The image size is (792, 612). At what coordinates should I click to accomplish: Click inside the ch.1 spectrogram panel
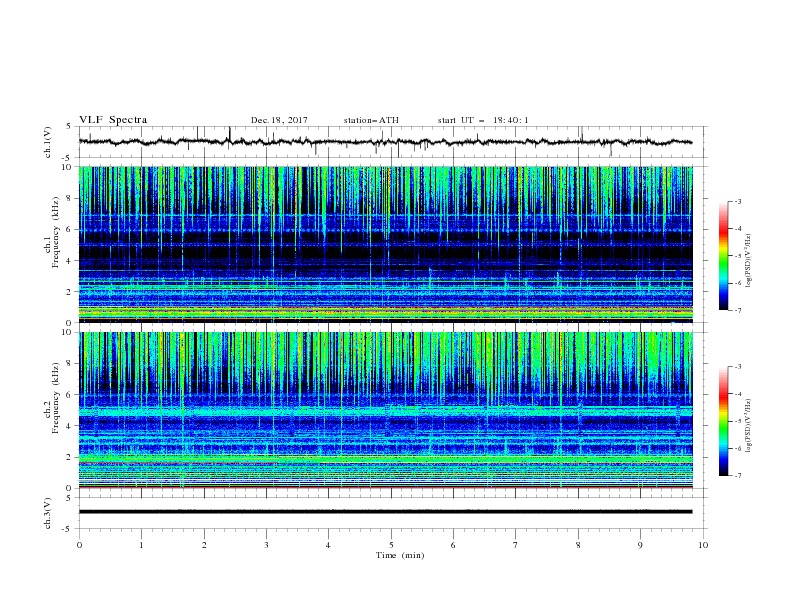[385, 244]
